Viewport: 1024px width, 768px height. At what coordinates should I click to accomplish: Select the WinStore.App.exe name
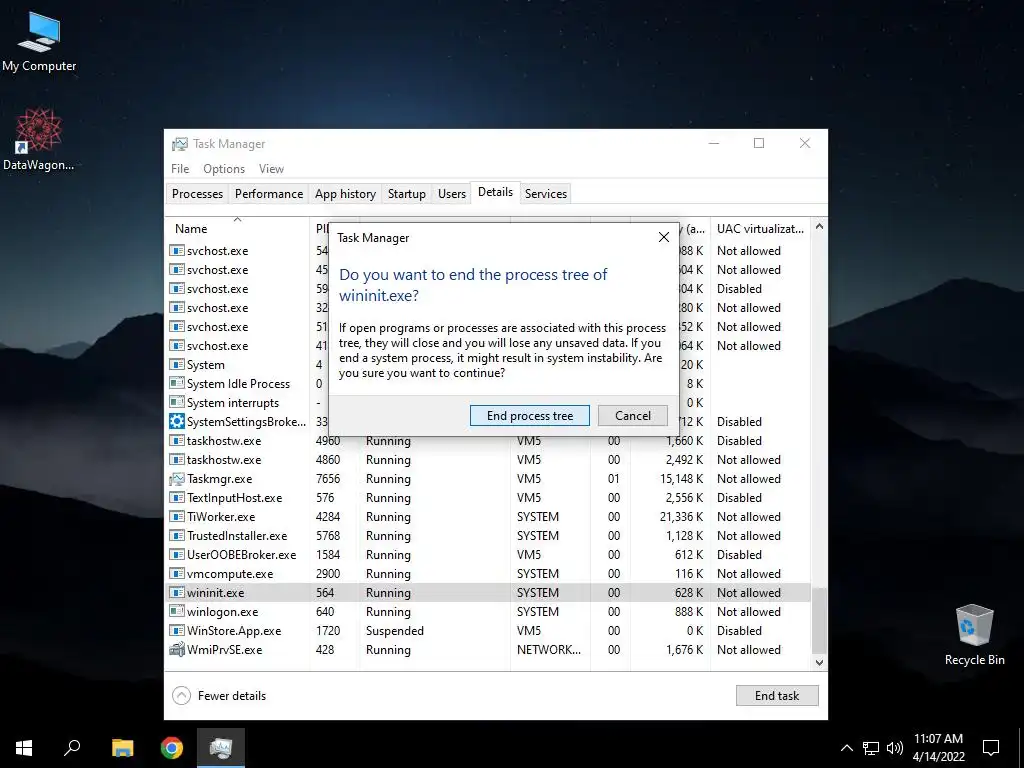(234, 631)
